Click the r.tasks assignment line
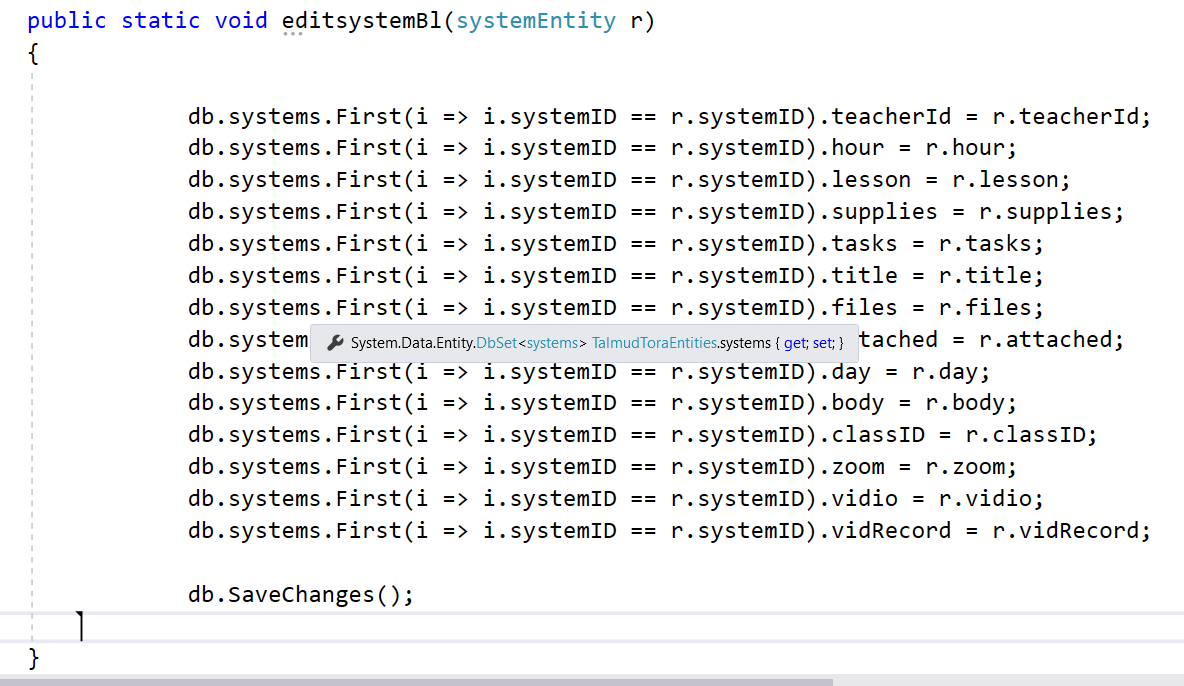Image resolution: width=1184 pixels, height=686 pixels. (615, 244)
